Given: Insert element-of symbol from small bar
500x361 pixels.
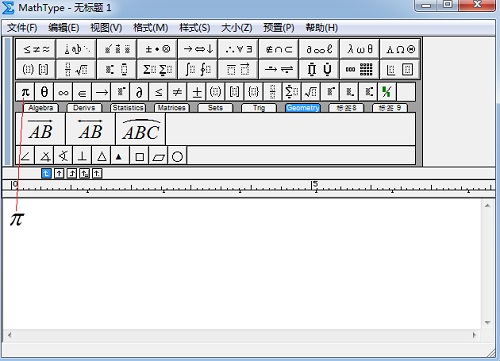Looking at the screenshot, I should point(82,92).
